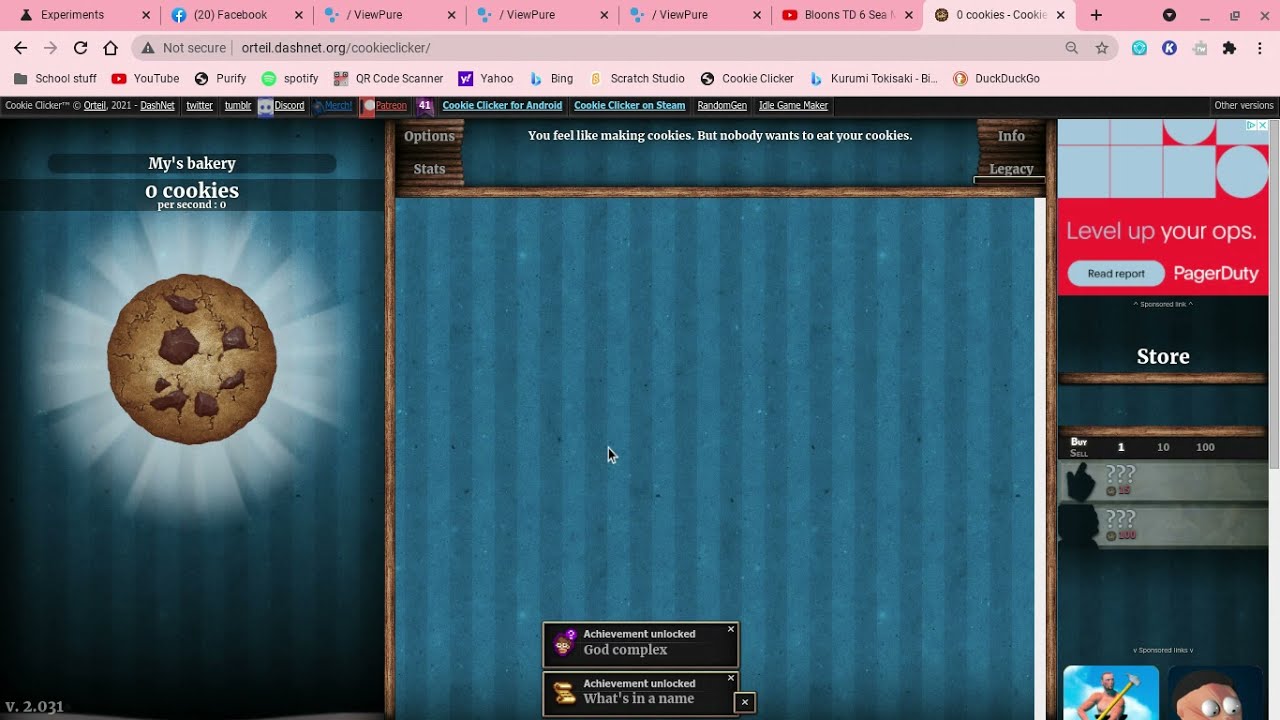Open the God complex achievement icon

(565, 642)
